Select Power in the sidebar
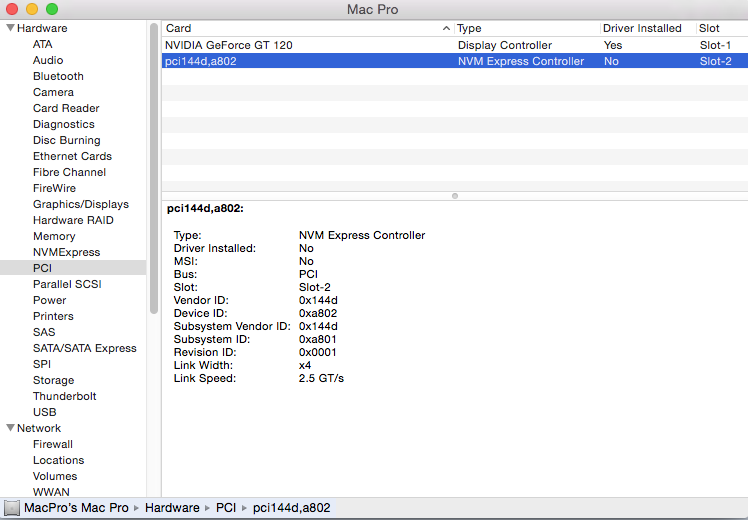 click(x=50, y=300)
